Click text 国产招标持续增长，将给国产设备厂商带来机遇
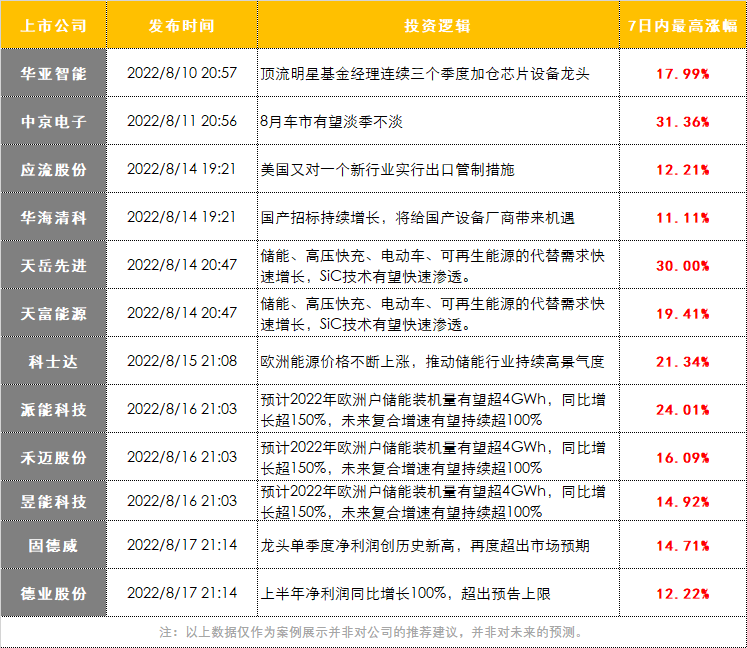Image resolution: width=747 pixels, height=648 pixels. pos(417,218)
